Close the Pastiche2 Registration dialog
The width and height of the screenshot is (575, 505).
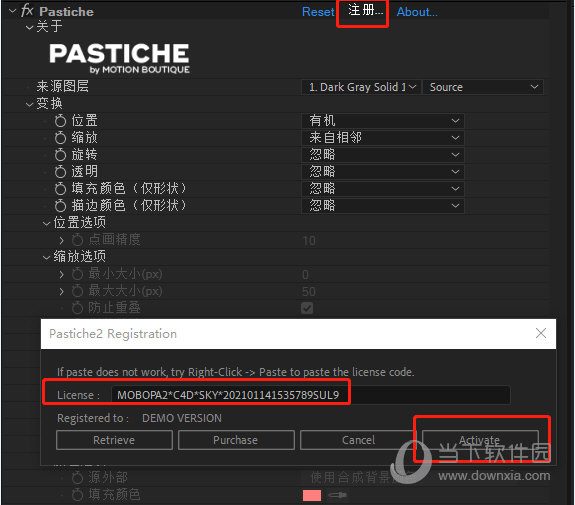click(x=541, y=333)
